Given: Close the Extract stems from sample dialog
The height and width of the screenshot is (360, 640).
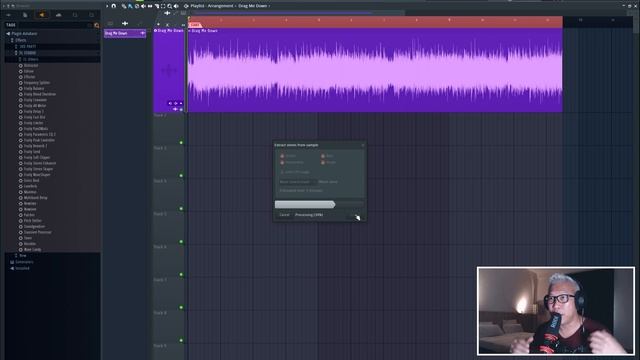Looking at the screenshot, I should coord(363,145).
